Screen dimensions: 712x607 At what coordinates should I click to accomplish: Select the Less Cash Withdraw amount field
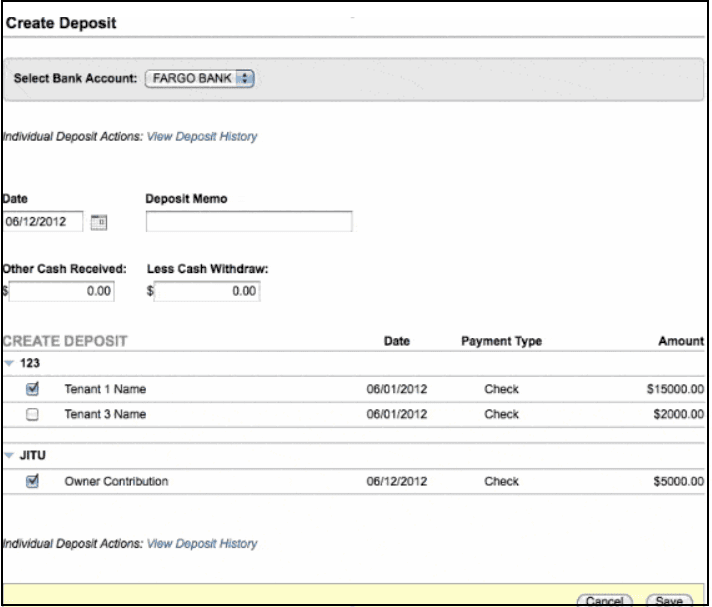coord(208,292)
